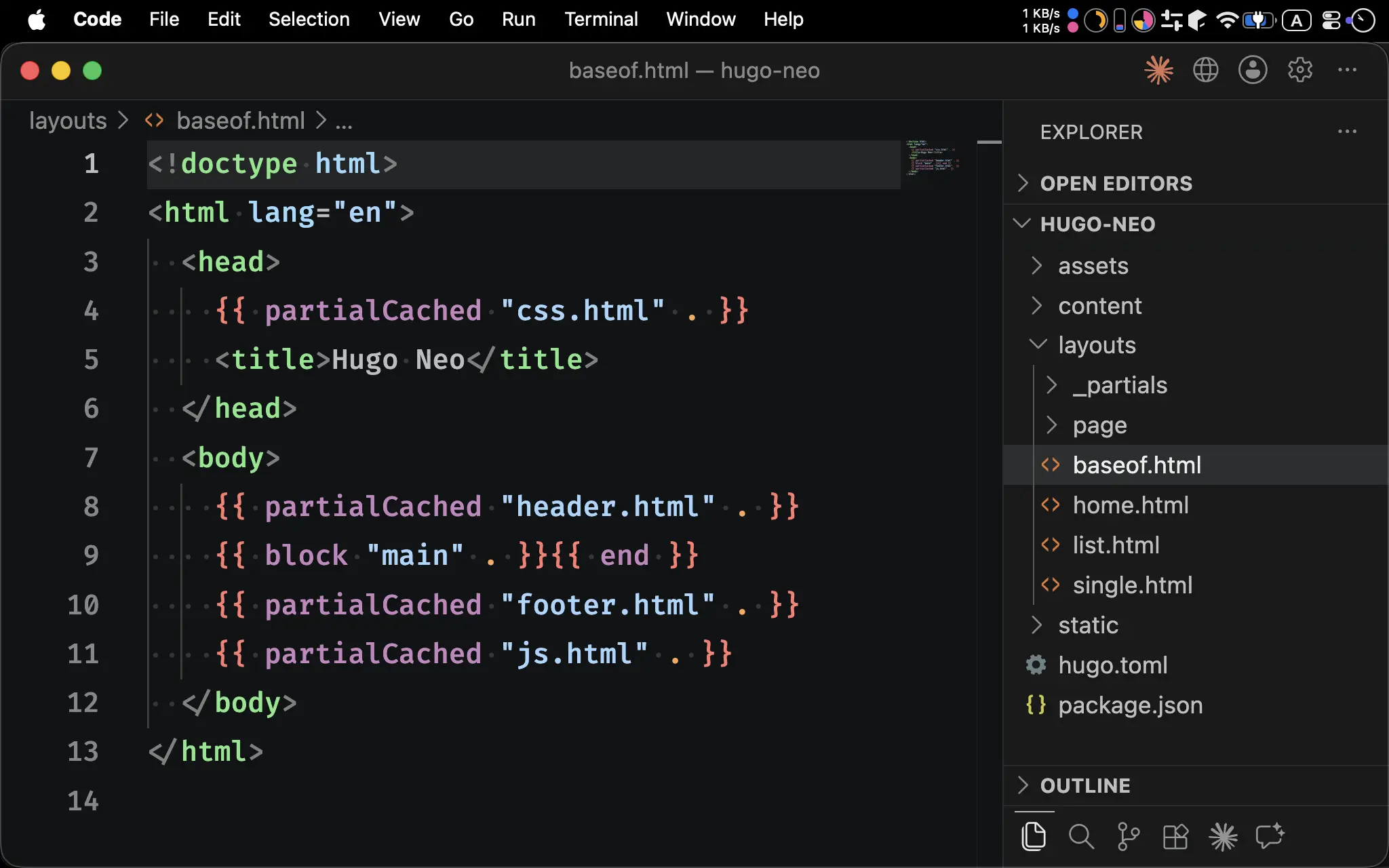
Task: Click the "main" block name on line 9
Action: coord(415,555)
